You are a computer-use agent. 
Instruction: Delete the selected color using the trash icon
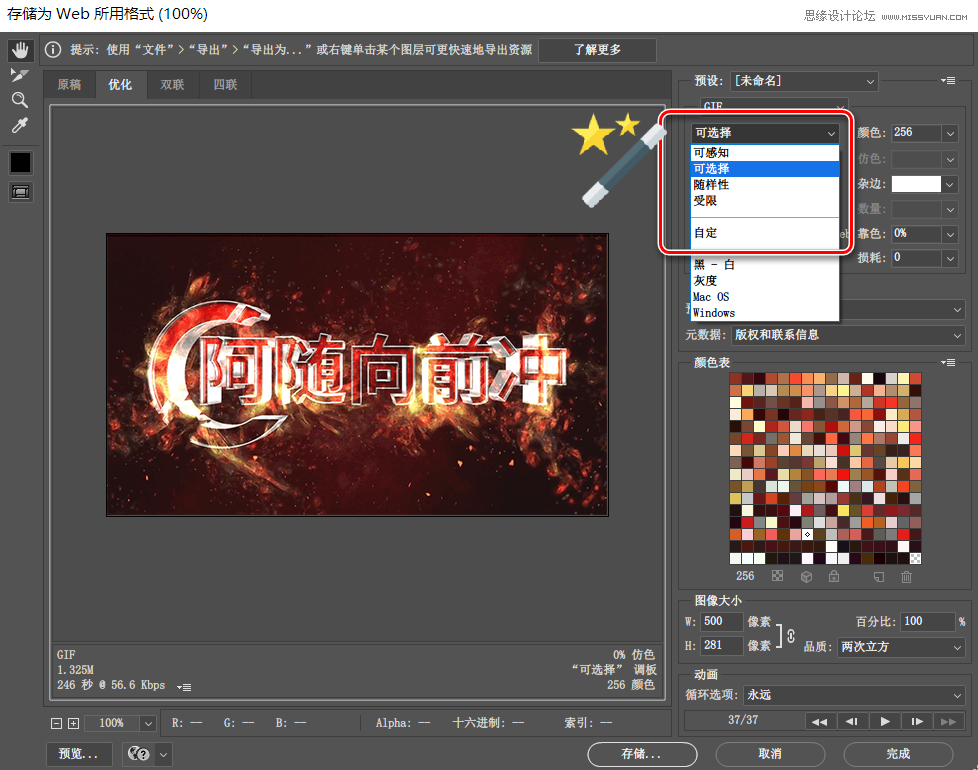(906, 577)
